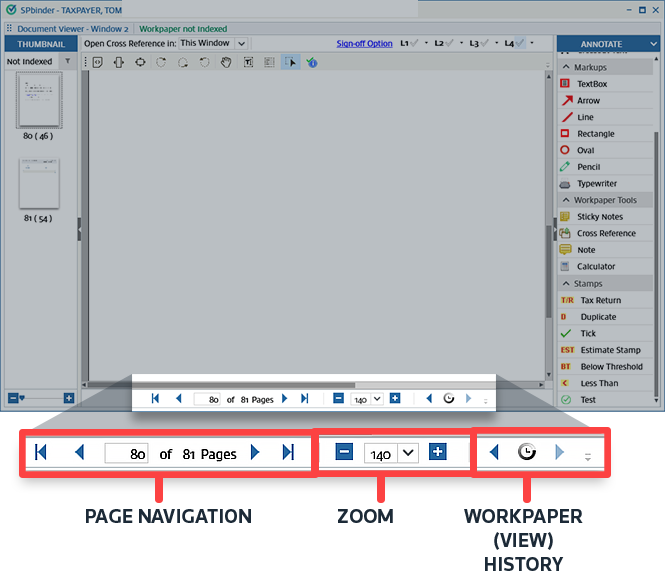Apply the Duplicate stamp
Screen dimensions: 665x577
pos(606,317)
